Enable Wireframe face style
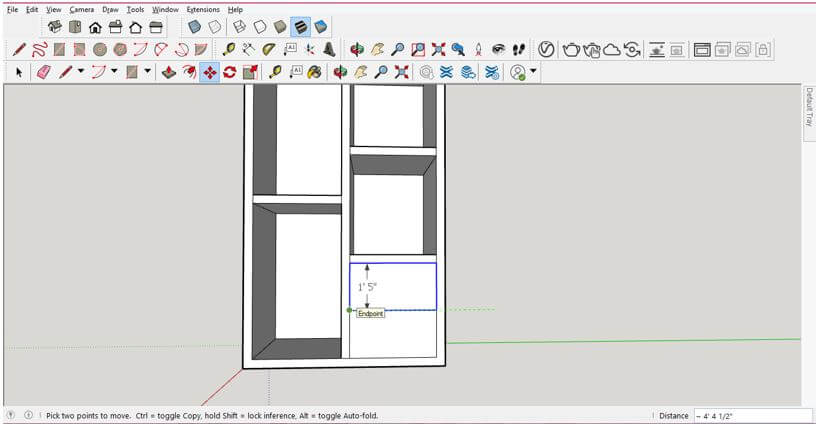This screenshot has height=424, width=818. [x=239, y=27]
